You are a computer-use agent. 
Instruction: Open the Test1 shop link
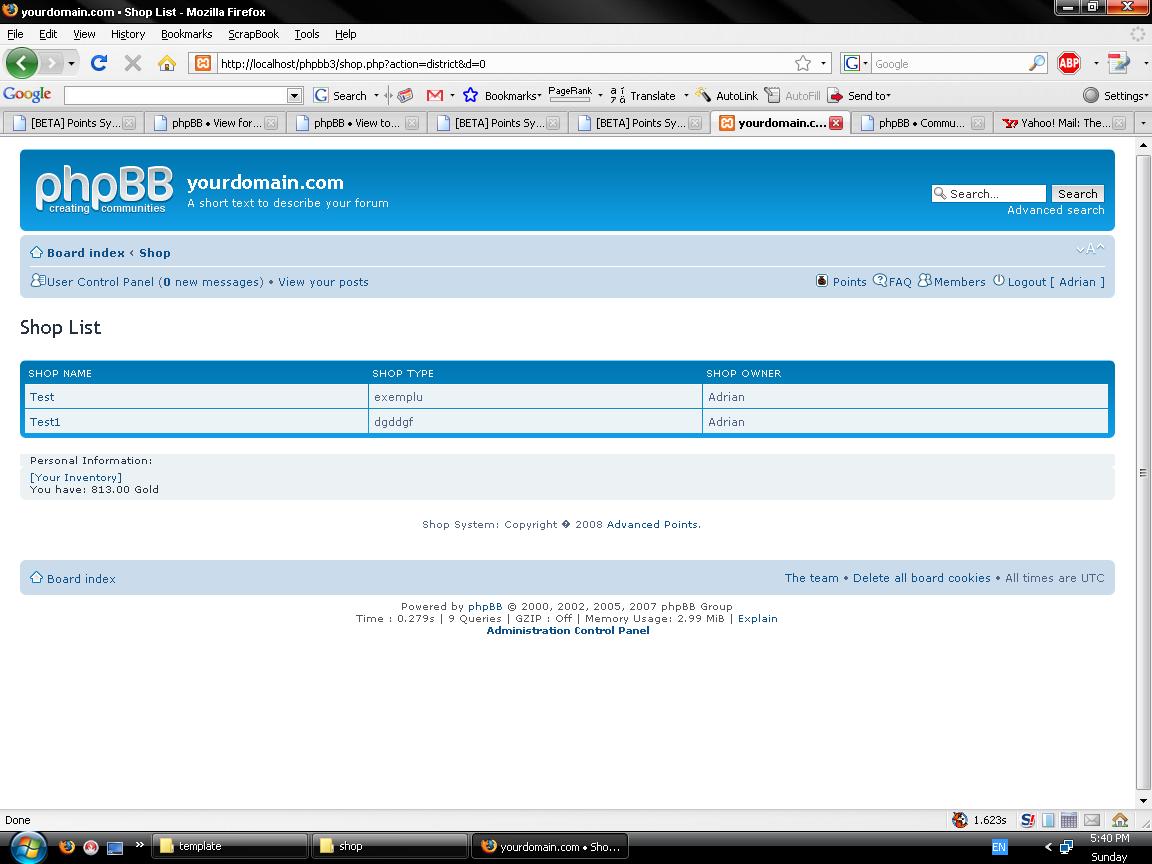(x=45, y=422)
